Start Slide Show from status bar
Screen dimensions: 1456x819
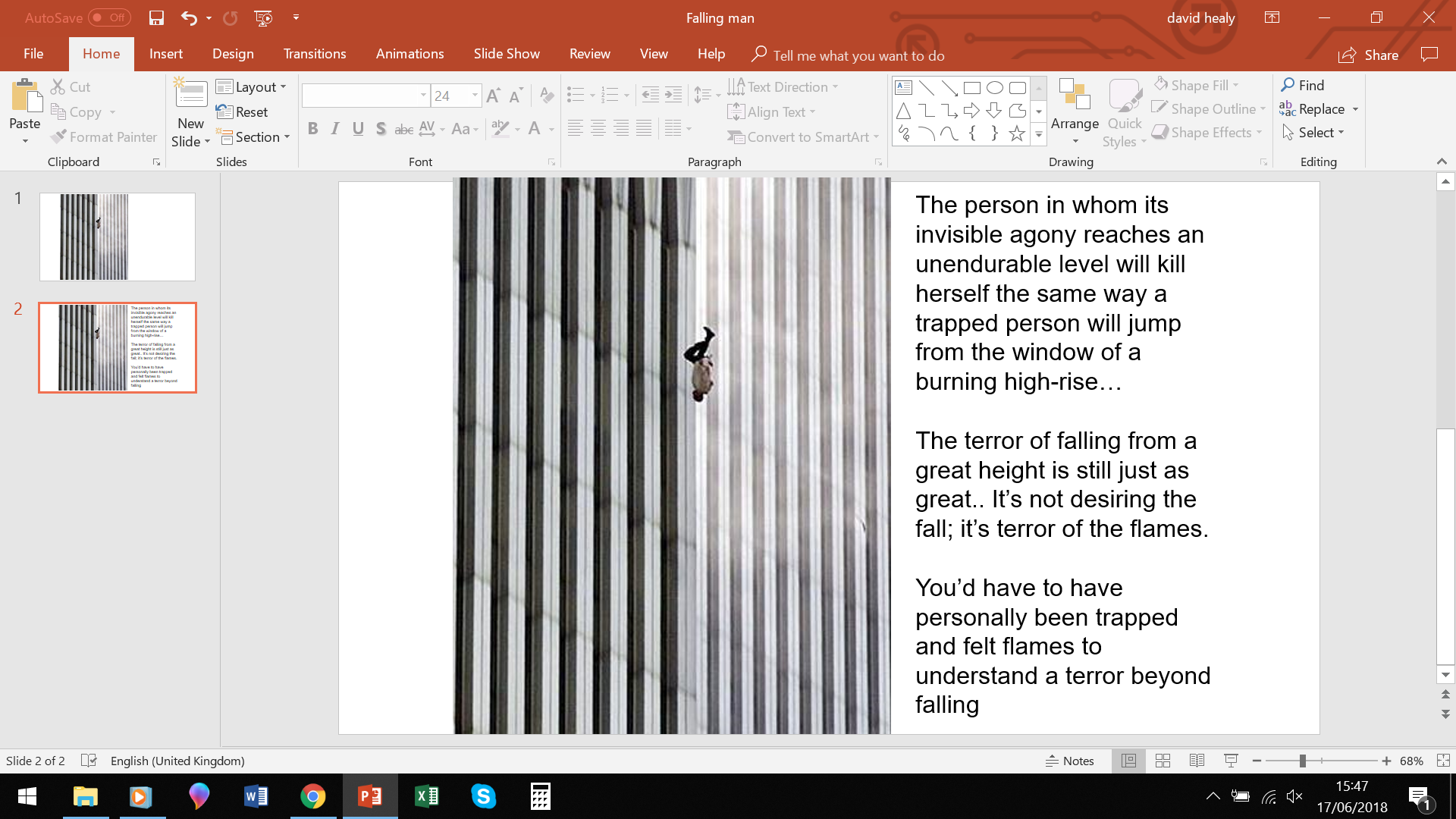pos(1231,761)
